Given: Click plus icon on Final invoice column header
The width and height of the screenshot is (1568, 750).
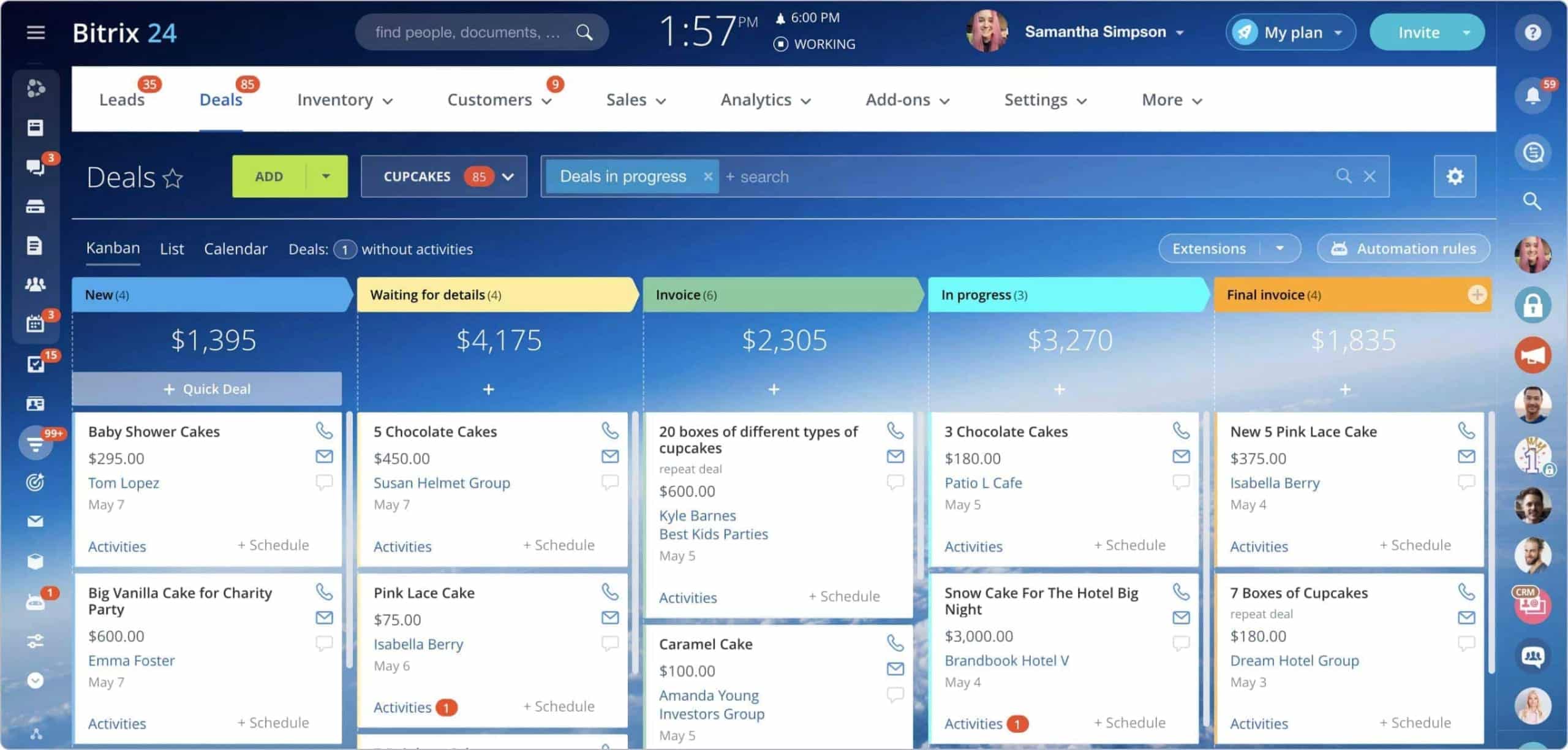Looking at the screenshot, I should (x=1477, y=295).
